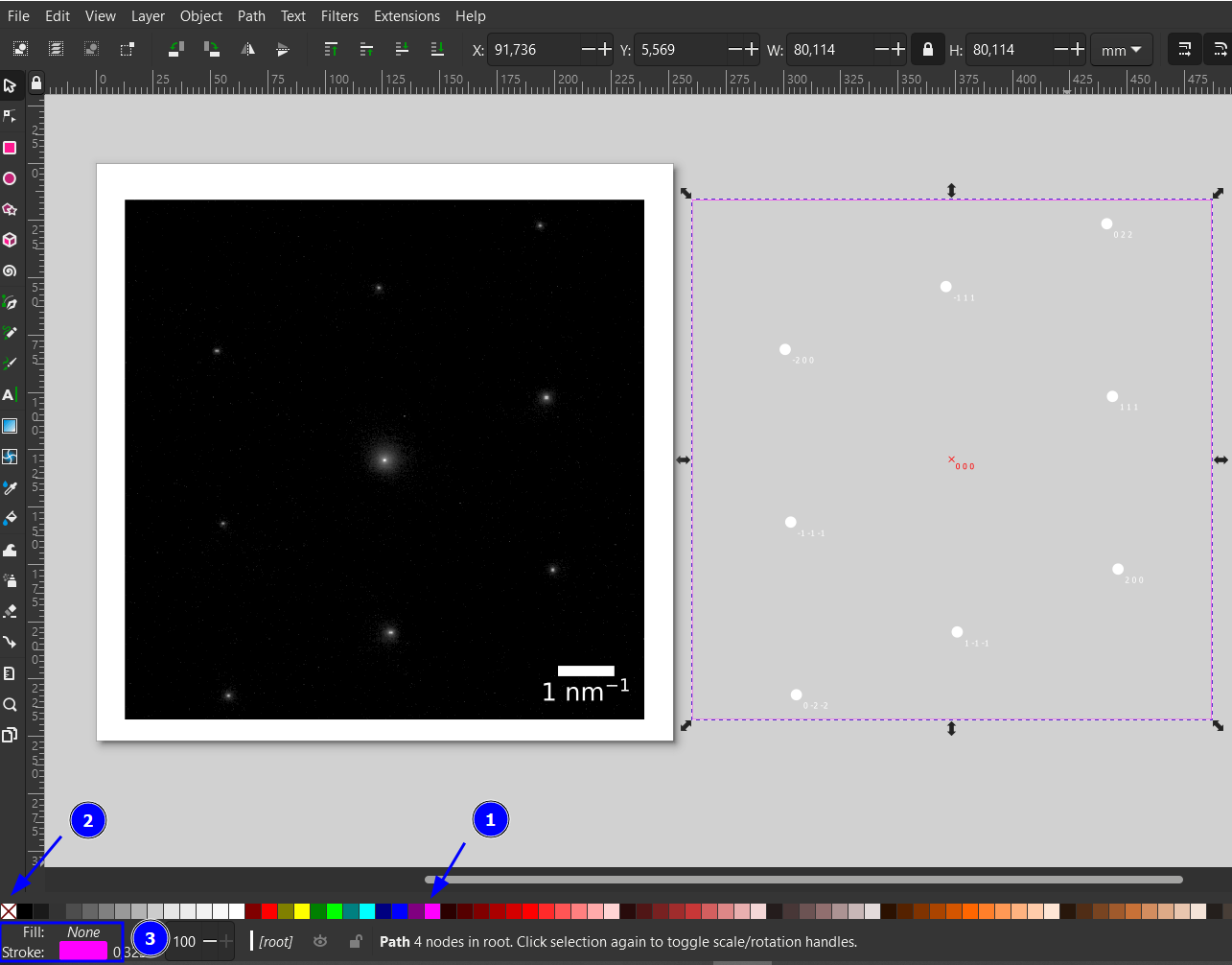Select the Rectangle tool
Screen dimensions: 1232x965
tap(10, 148)
